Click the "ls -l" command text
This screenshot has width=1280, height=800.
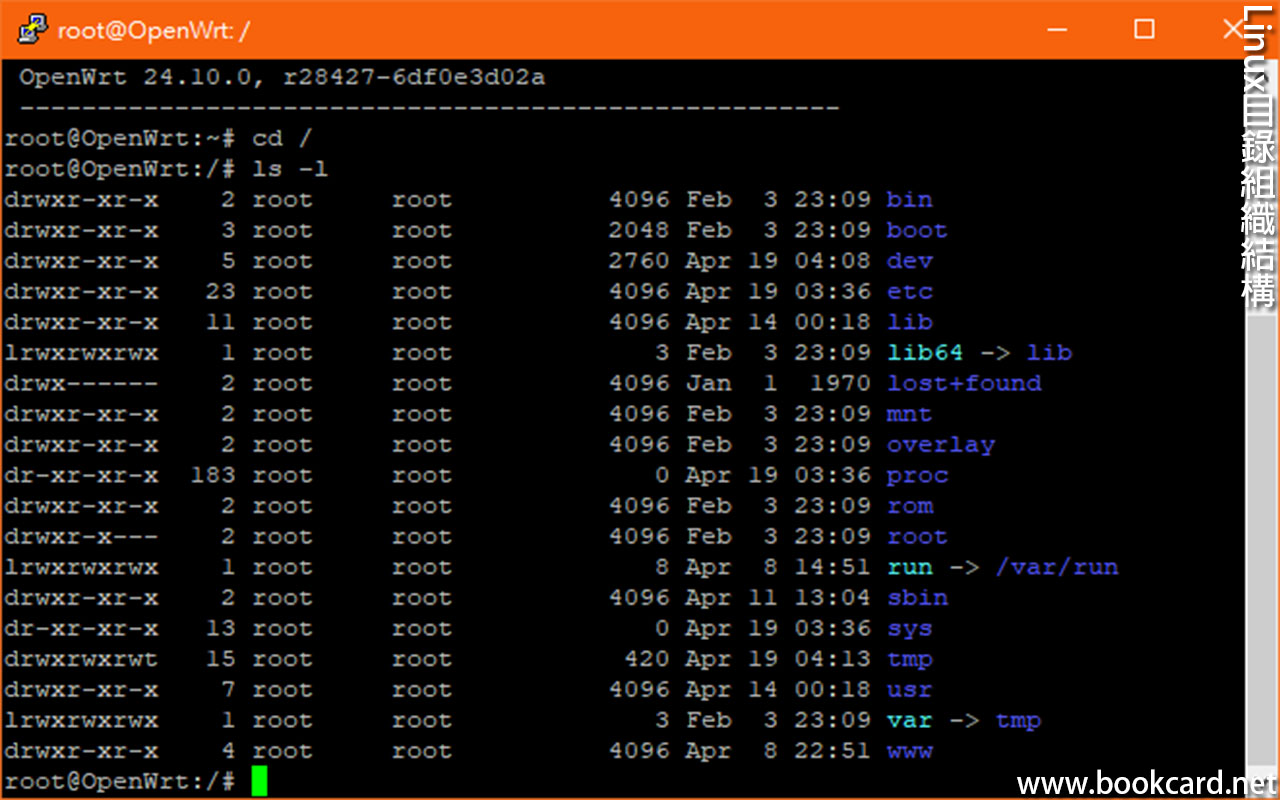(290, 169)
